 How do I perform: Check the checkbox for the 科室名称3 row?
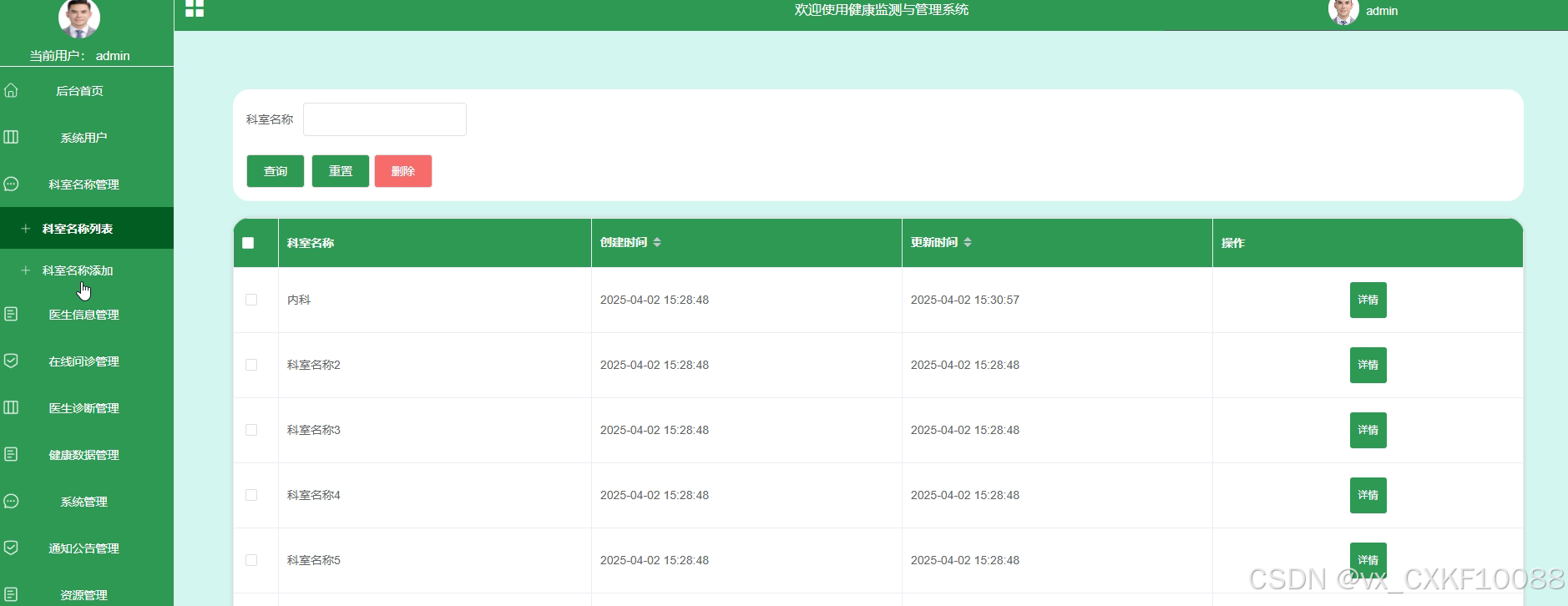pos(251,430)
